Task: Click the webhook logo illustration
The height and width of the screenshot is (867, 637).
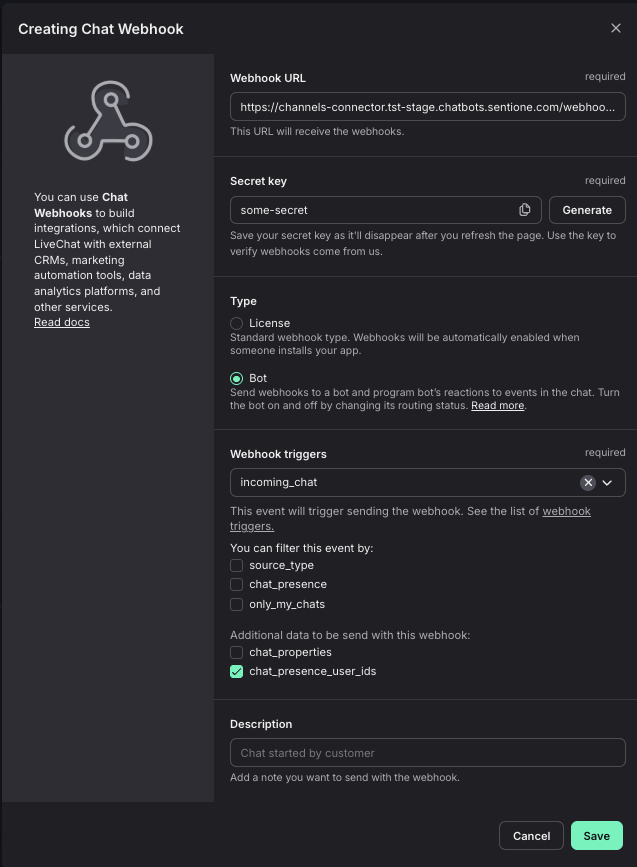Action: 107,122
